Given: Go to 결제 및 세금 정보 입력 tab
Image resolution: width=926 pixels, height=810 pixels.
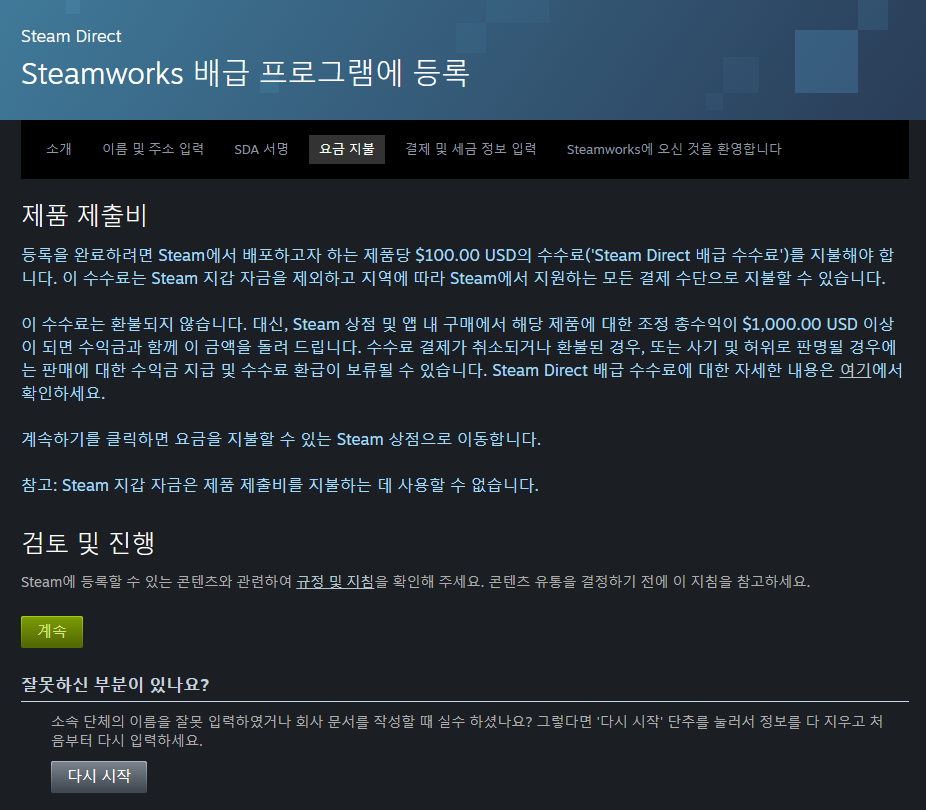Looking at the screenshot, I should 470,149.
